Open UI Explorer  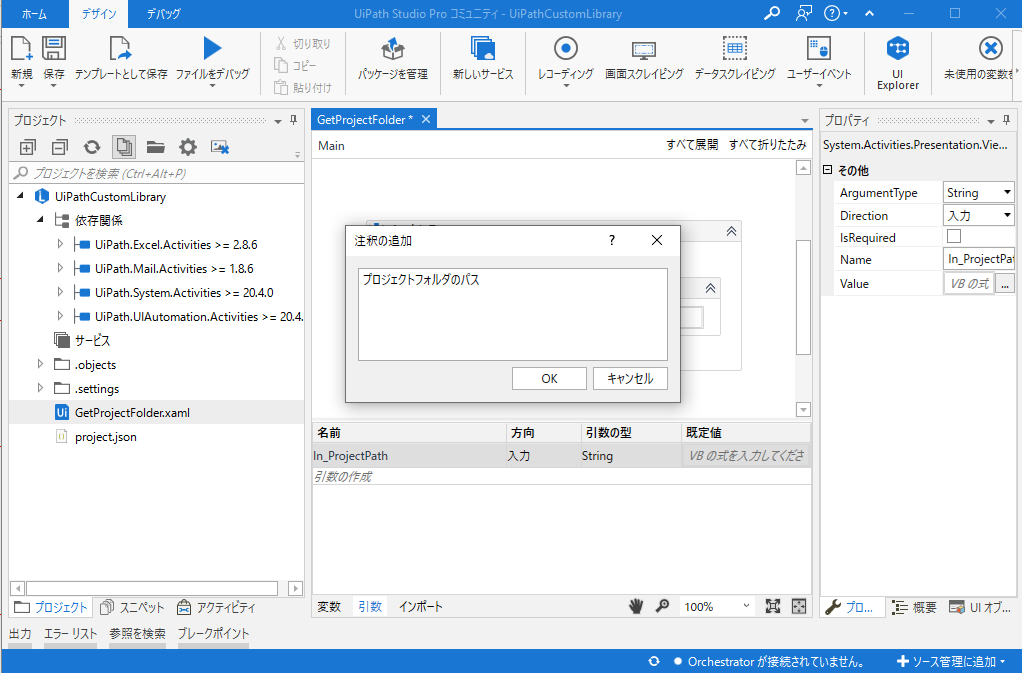coord(898,49)
